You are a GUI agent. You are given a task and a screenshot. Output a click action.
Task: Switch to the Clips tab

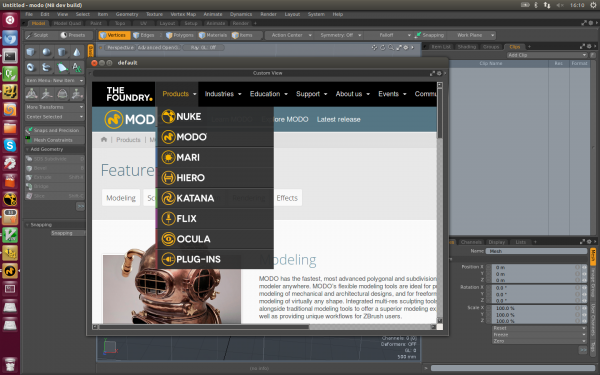click(x=514, y=47)
